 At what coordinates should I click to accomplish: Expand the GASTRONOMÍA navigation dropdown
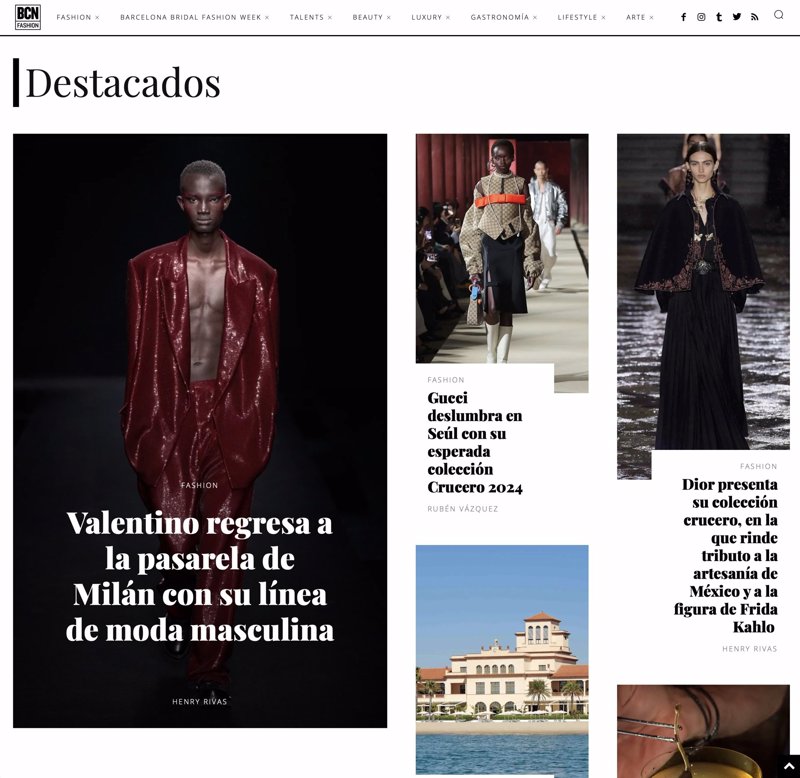pyautogui.click(x=502, y=16)
